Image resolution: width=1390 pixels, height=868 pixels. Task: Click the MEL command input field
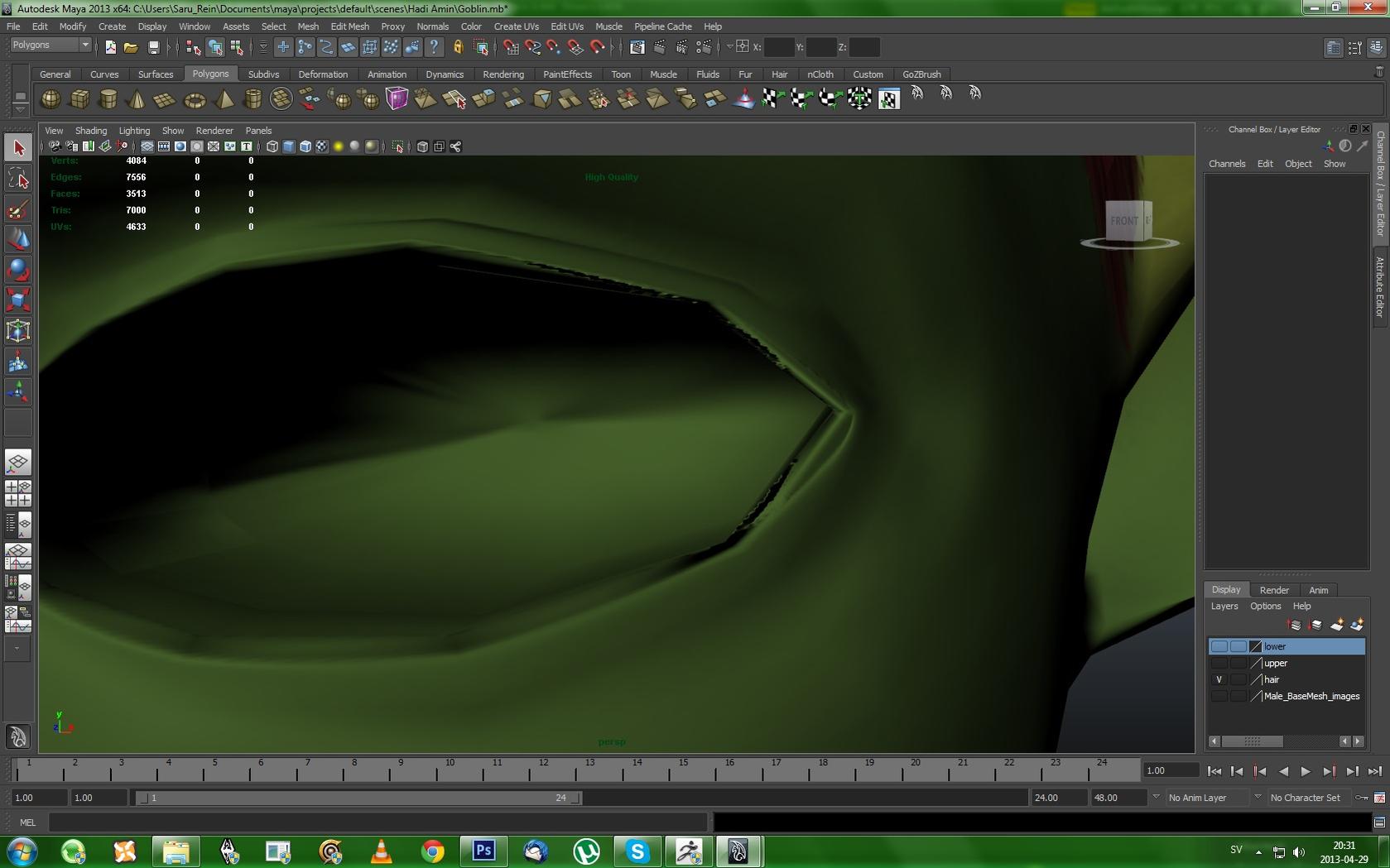coord(378,822)
